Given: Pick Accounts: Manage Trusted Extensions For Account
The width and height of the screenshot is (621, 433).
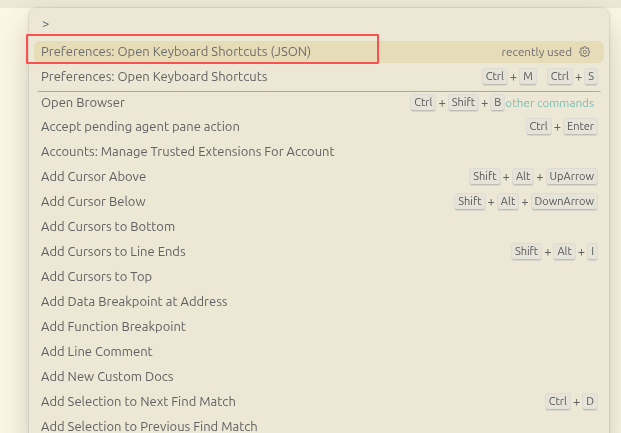Looking at the screenshot, I should point(319,151).
